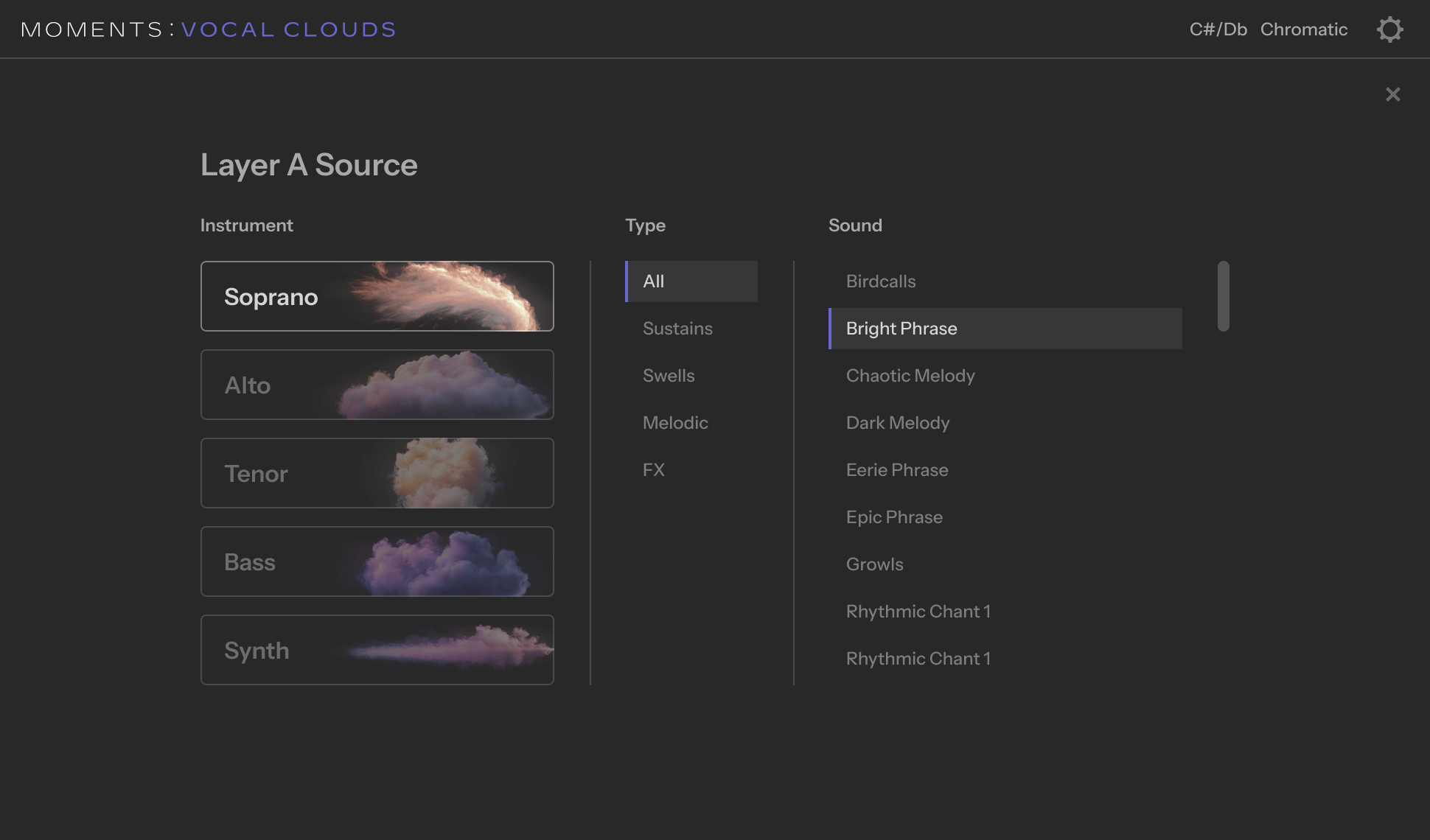Pick the Tenor instrument card
Screen dimensions: 1430x840
tap(377, 473)
